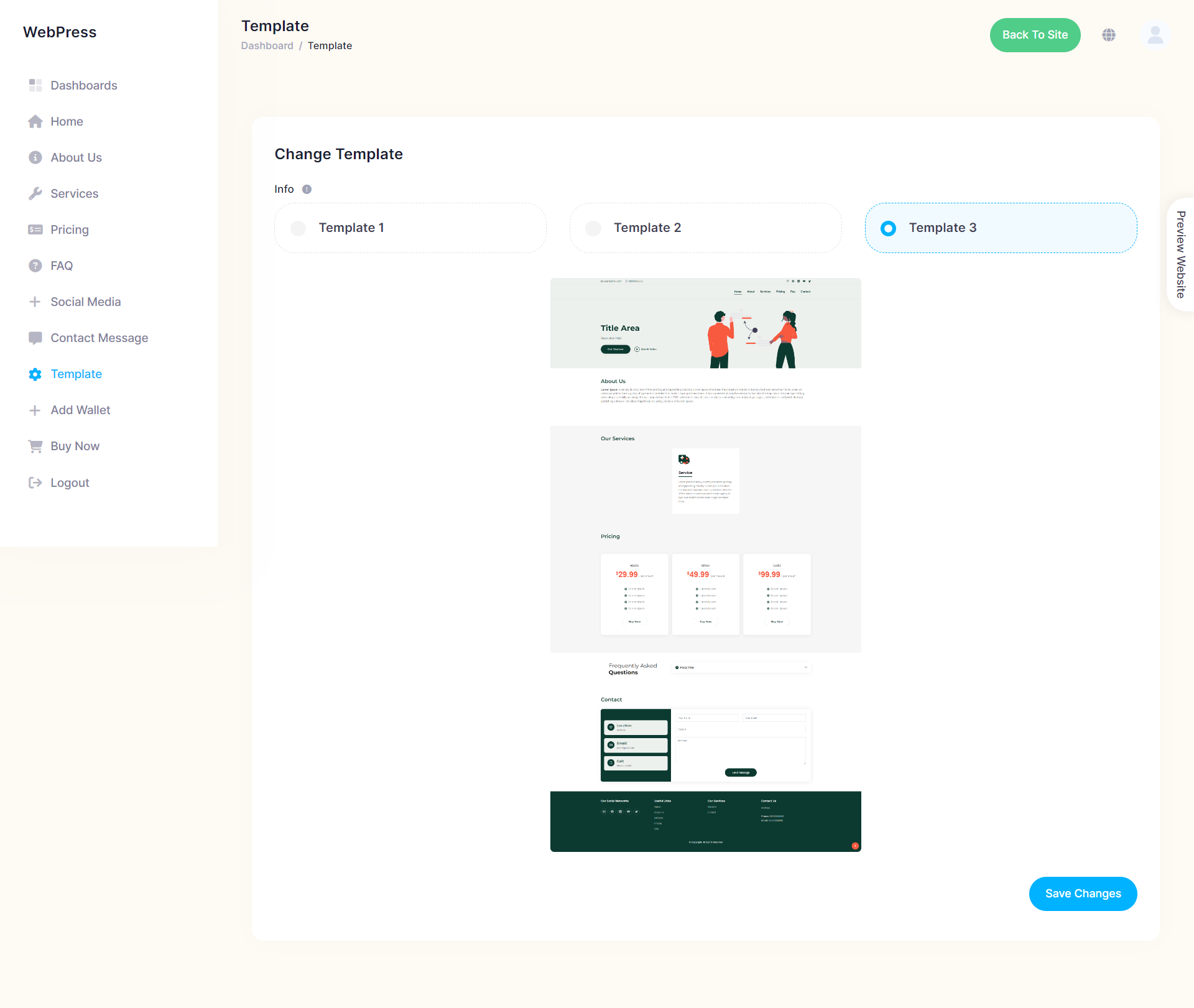Click the Dashboards grid icon
This screenshot has width=1194, height=1008.
pos(35,85)
